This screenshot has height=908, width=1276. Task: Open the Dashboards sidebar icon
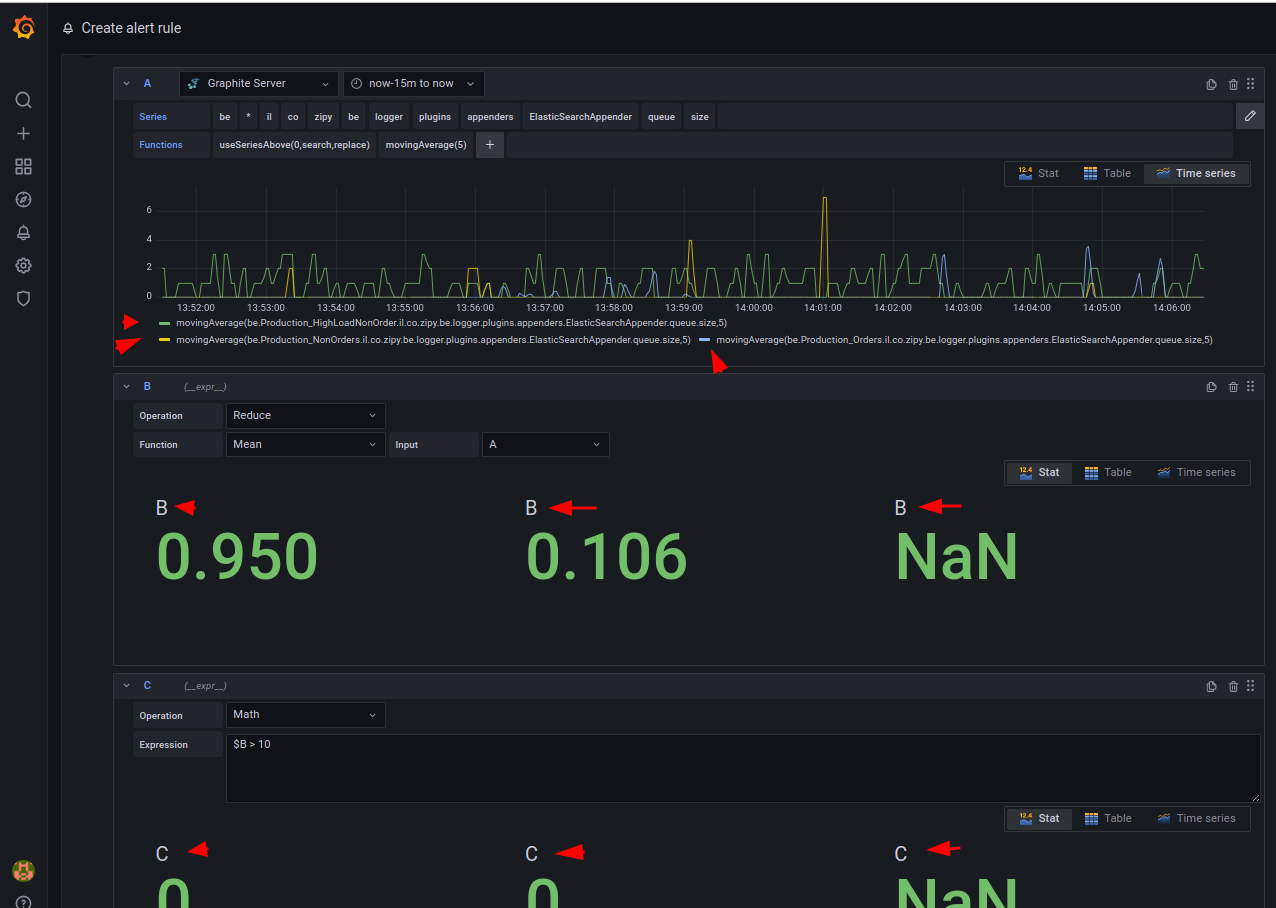coord(23,166)
